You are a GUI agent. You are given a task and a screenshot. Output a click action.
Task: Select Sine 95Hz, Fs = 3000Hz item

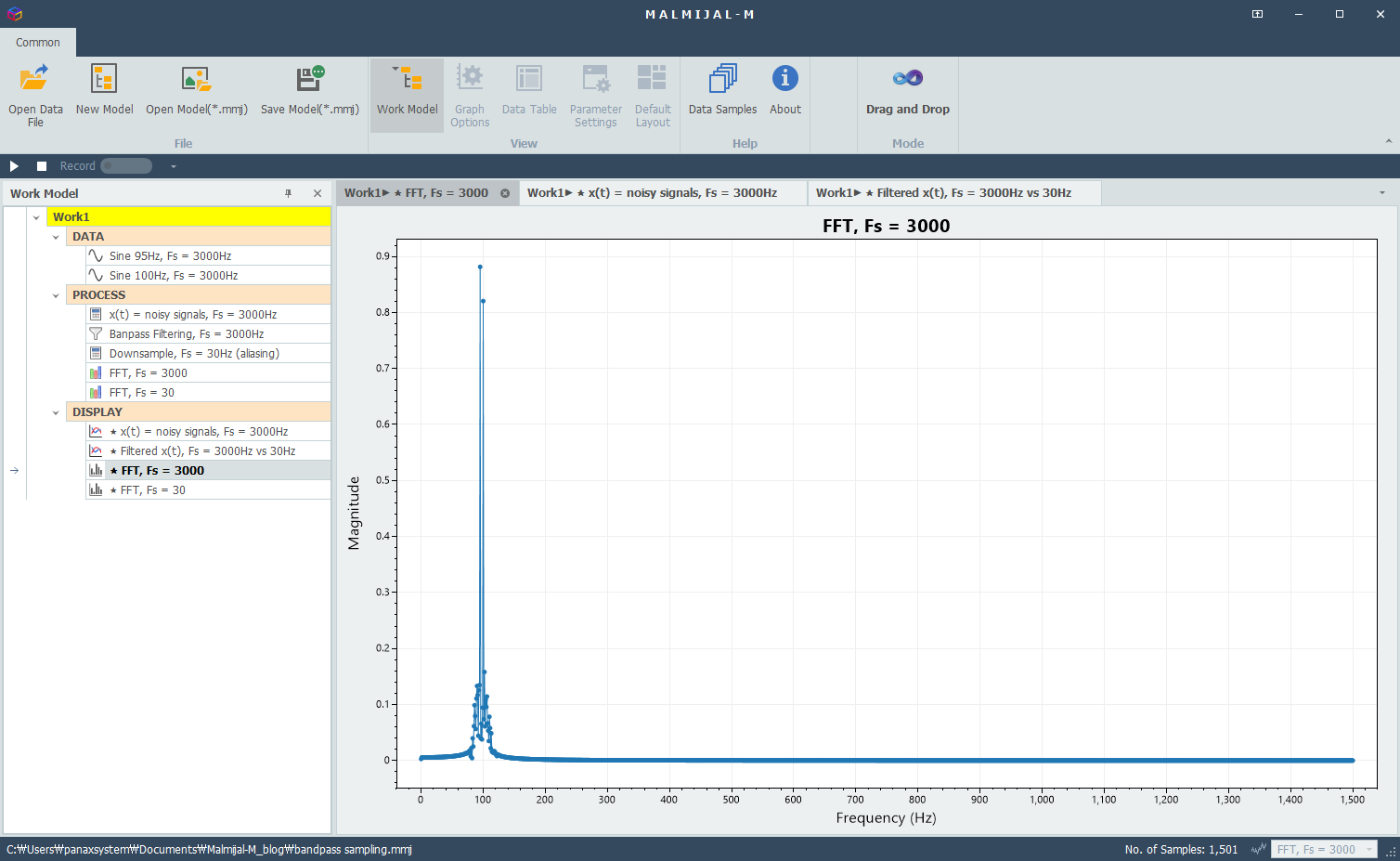(208, 256)
